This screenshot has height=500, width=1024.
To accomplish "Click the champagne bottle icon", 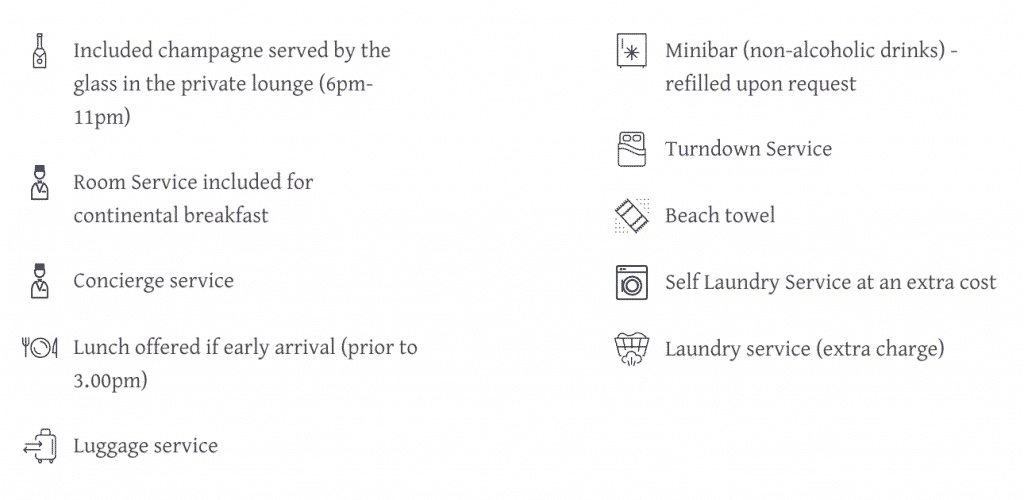I will (40, 50).
